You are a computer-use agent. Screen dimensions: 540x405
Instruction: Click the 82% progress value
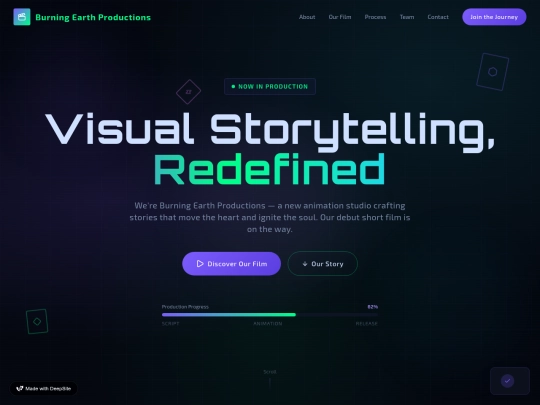tap(373, 307)
